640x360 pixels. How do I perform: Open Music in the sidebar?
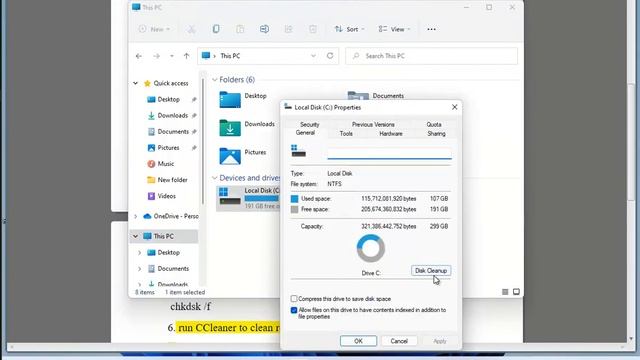click(x=166, y=164)
